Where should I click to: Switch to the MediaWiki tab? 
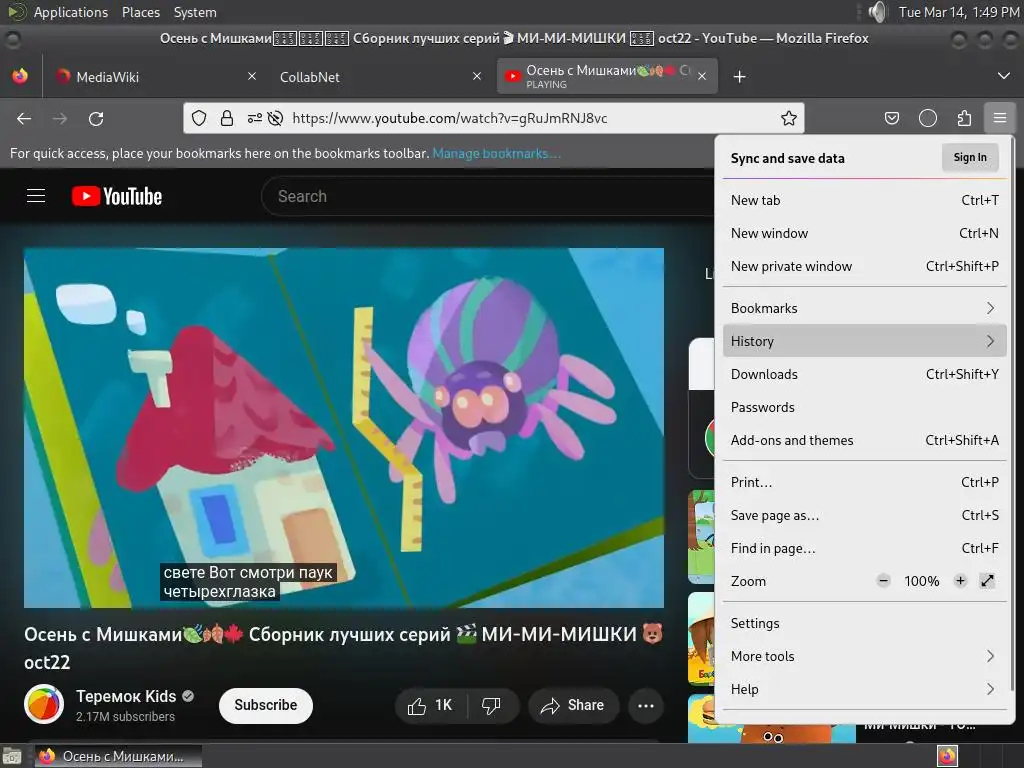(x=153, y=76)
